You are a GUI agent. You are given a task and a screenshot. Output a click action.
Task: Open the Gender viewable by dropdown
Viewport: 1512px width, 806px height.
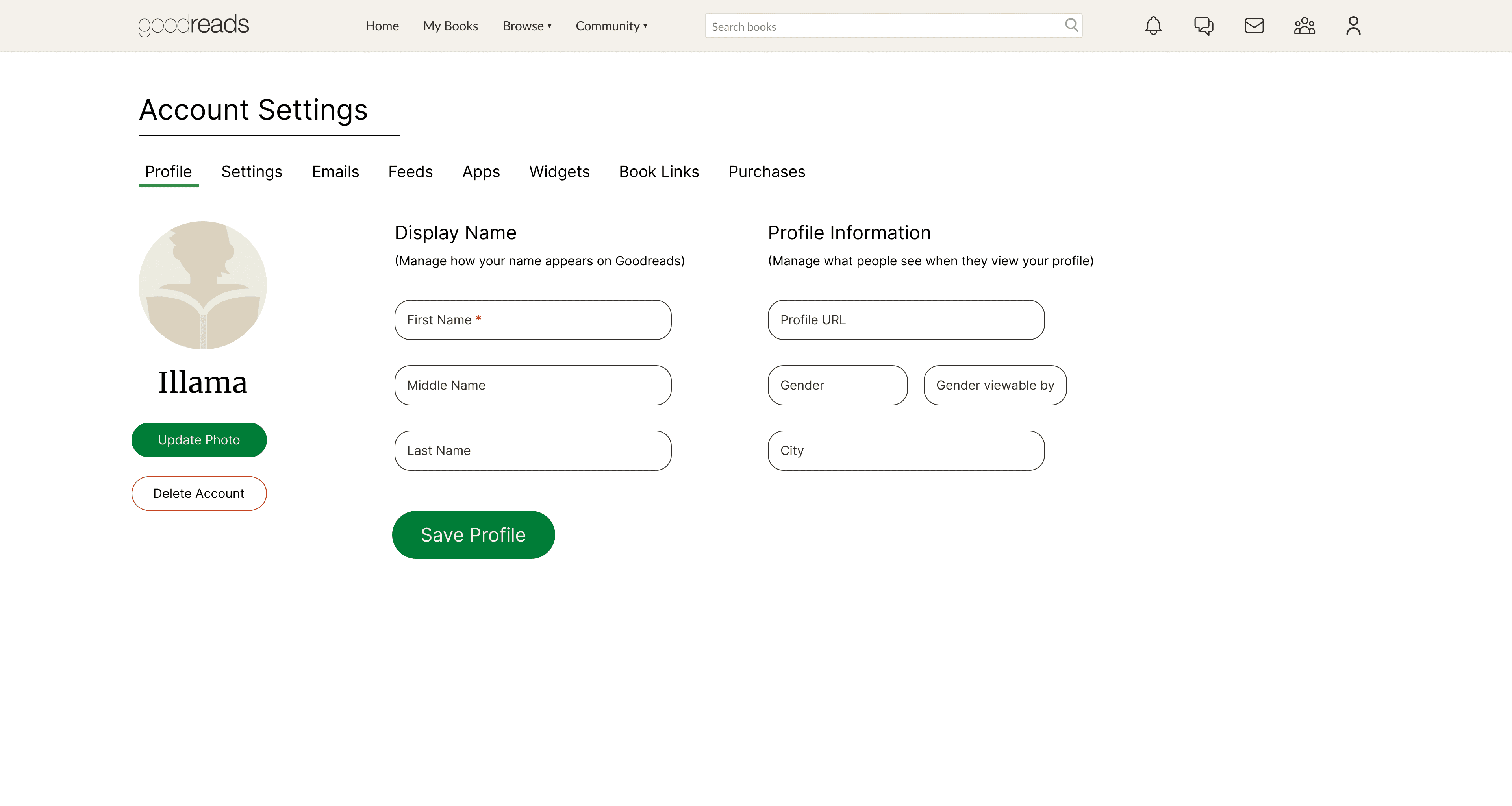[x=994, y=385]
